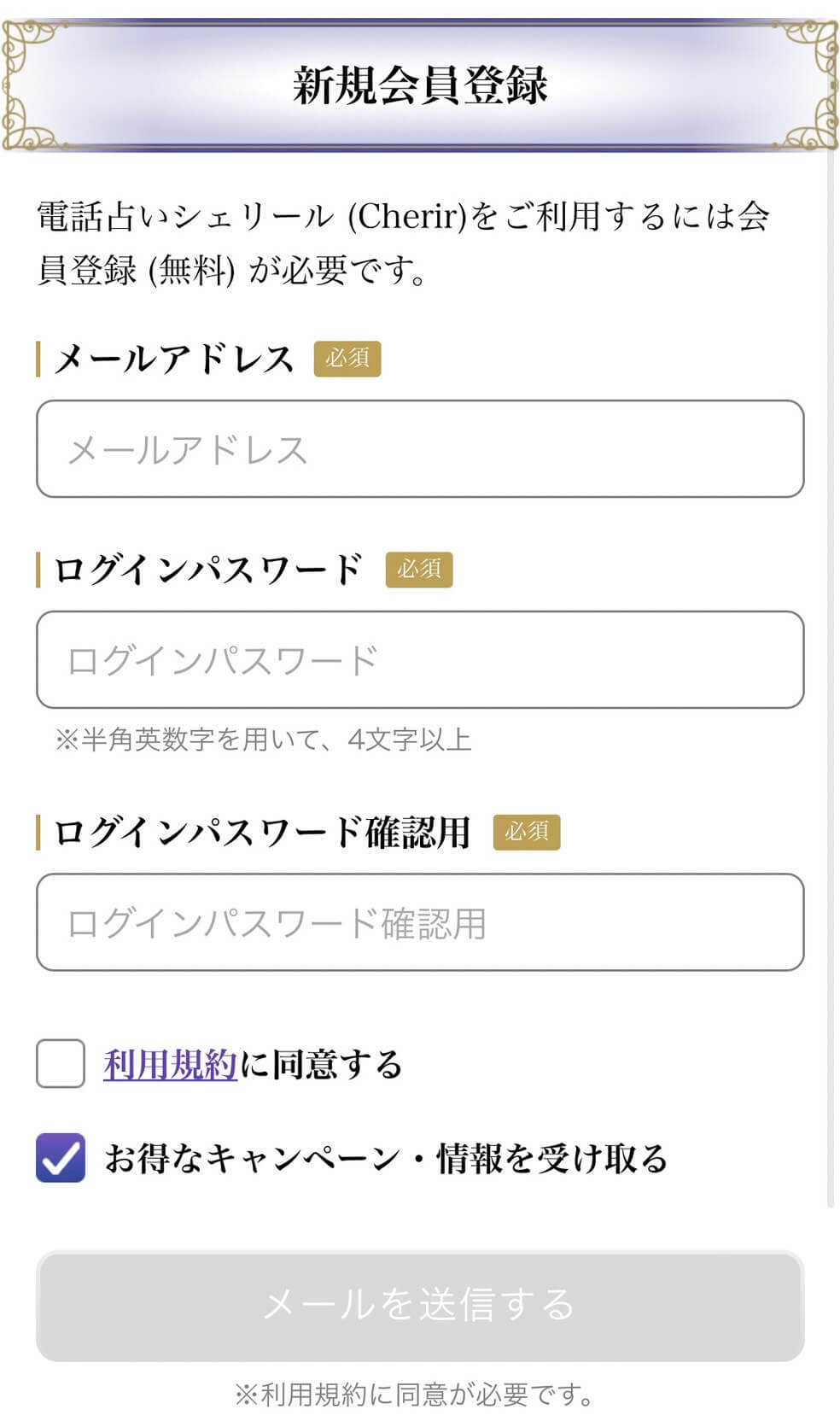This screenshot has width=840, height=1421.
Task: Click the 新規会員登録 header title
Action: [x=420, y=85]
